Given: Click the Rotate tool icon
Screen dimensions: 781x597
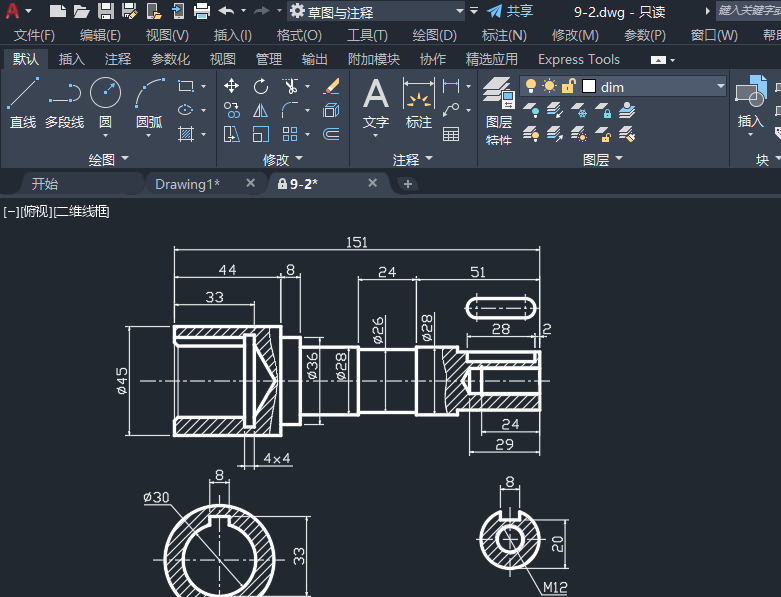Looking at the screenshot, I should (x=261, y=86).
